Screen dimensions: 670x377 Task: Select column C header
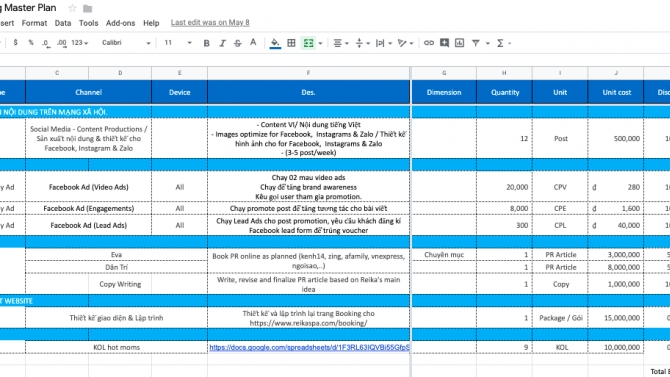click(57, 73)
